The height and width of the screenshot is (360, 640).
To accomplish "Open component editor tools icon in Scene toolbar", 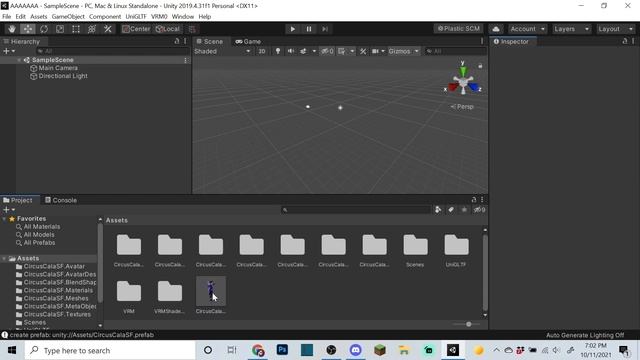I will (x=363, y=51).
